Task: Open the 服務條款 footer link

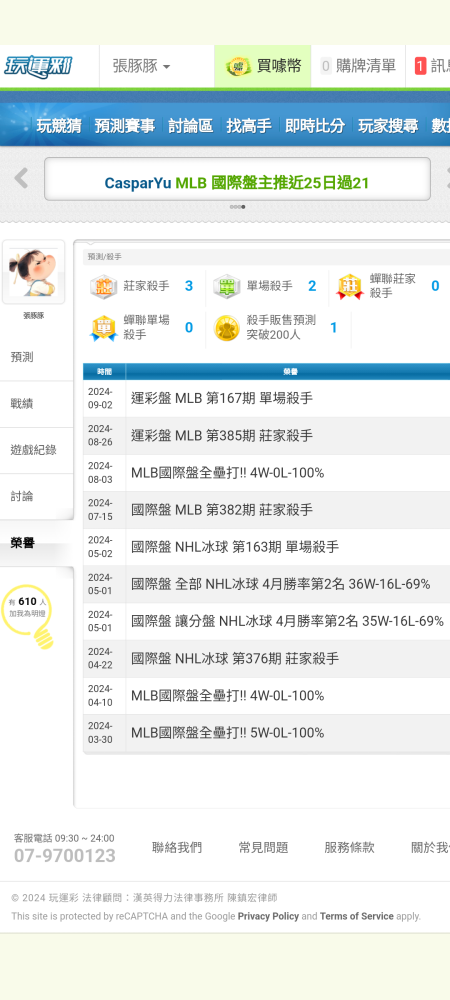Action: pos(349,848)
